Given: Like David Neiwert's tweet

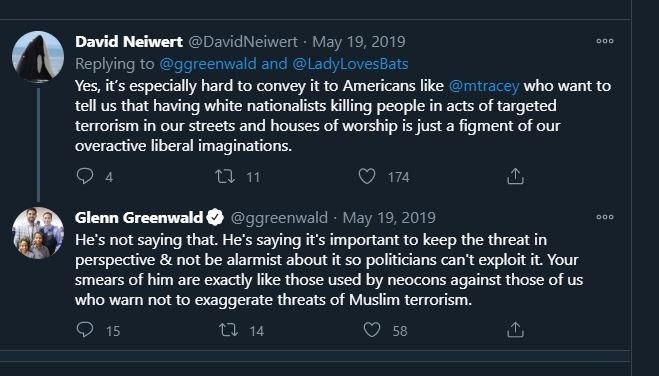Looking at the screenshot, I should pyautogui.click(x=367, y=176).
